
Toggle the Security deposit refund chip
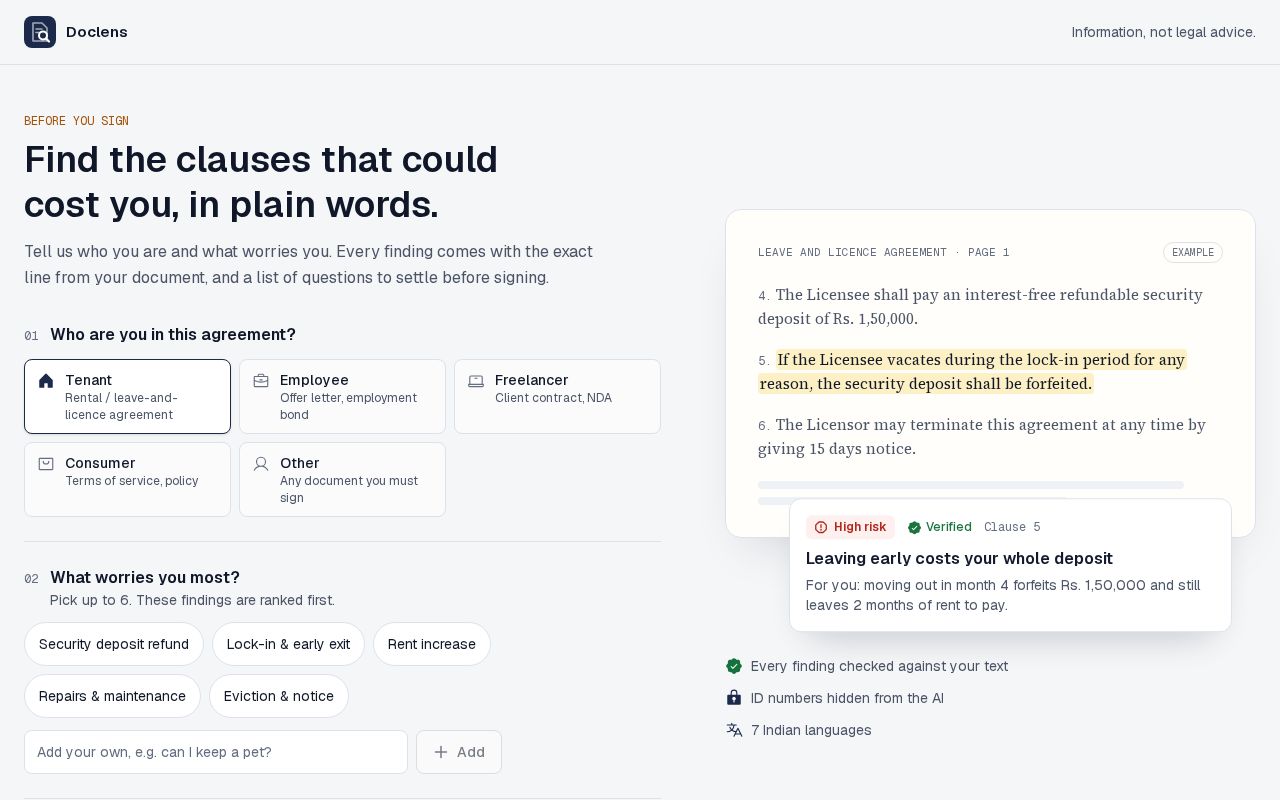114,644
